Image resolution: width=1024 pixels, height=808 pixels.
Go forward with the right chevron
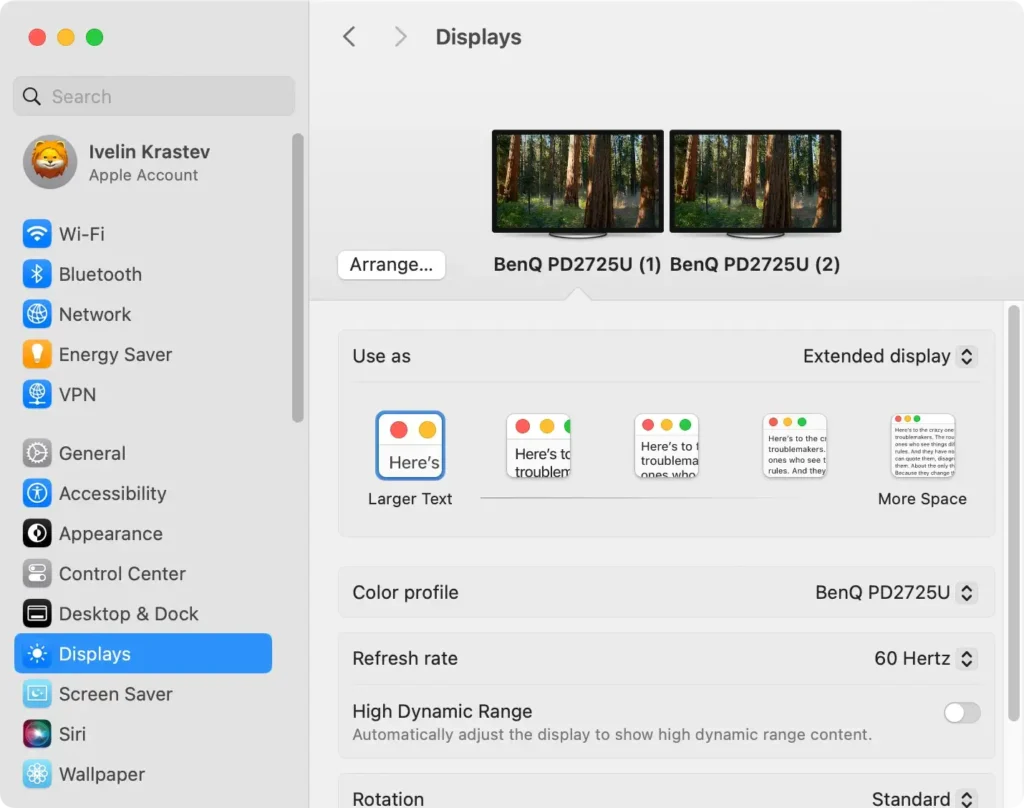(400, 37)
